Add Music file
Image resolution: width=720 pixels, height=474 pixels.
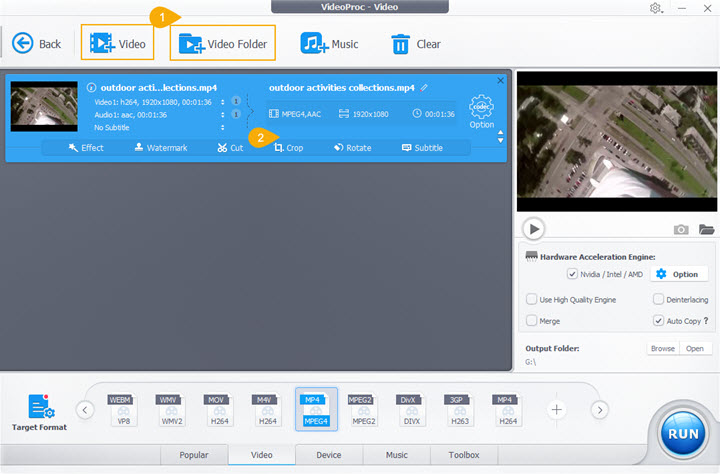click(329, 44)
